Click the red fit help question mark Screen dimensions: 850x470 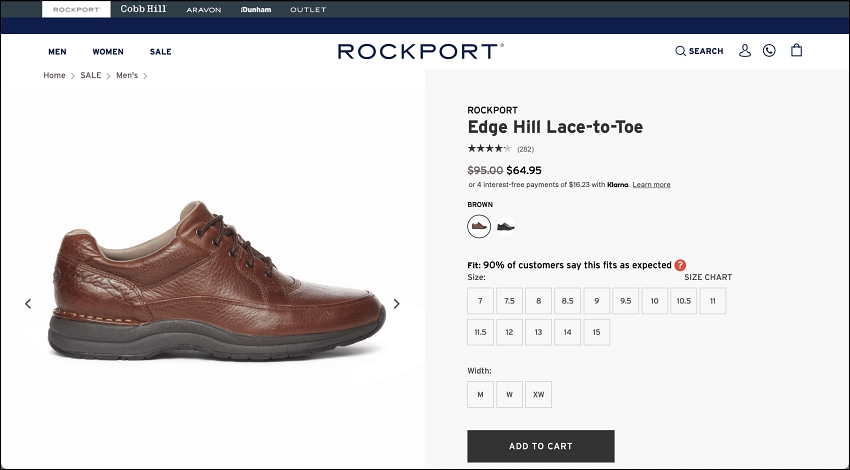pyautogui.click(x=680, y=265)
